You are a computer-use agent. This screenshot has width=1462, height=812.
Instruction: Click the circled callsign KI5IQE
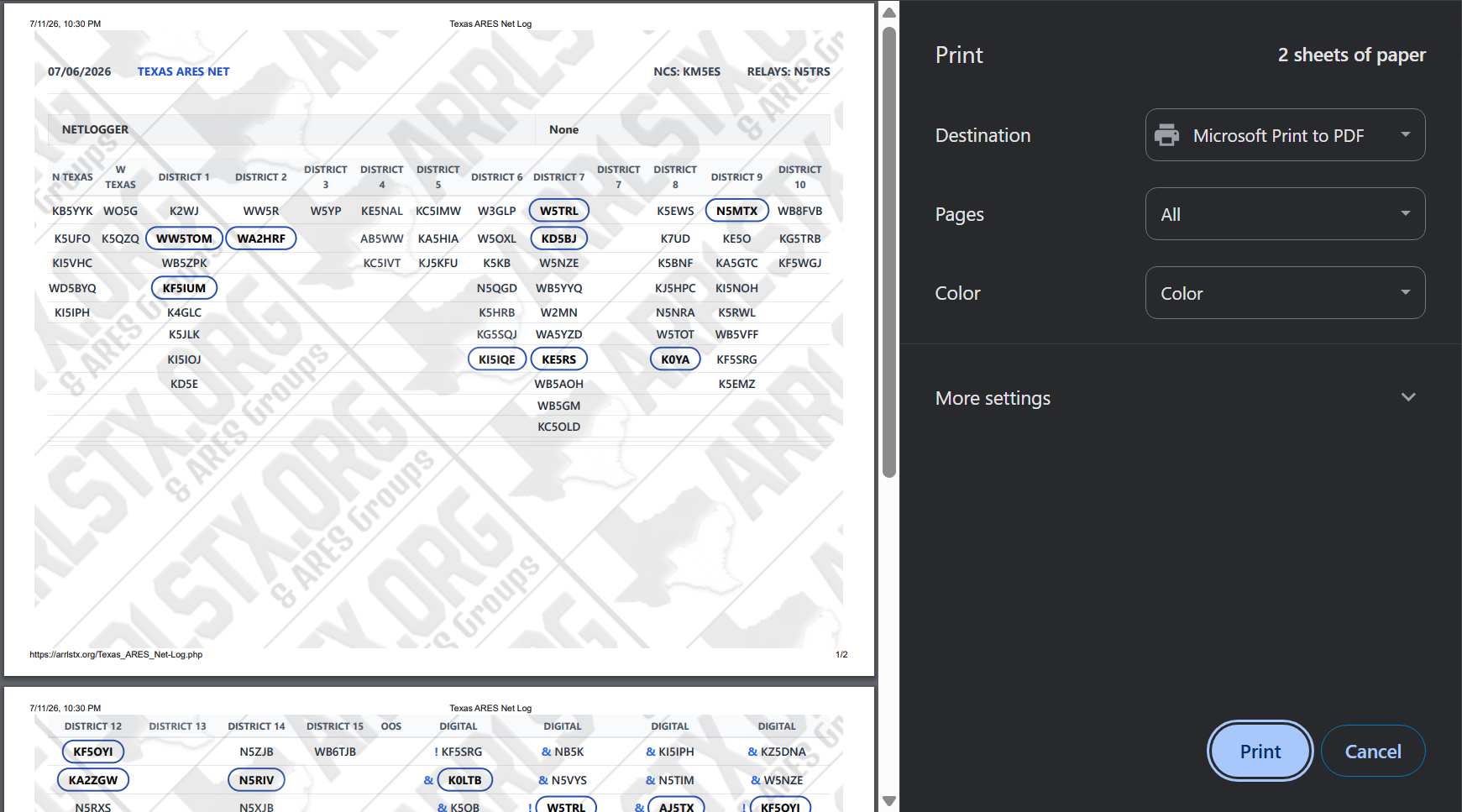497,359
